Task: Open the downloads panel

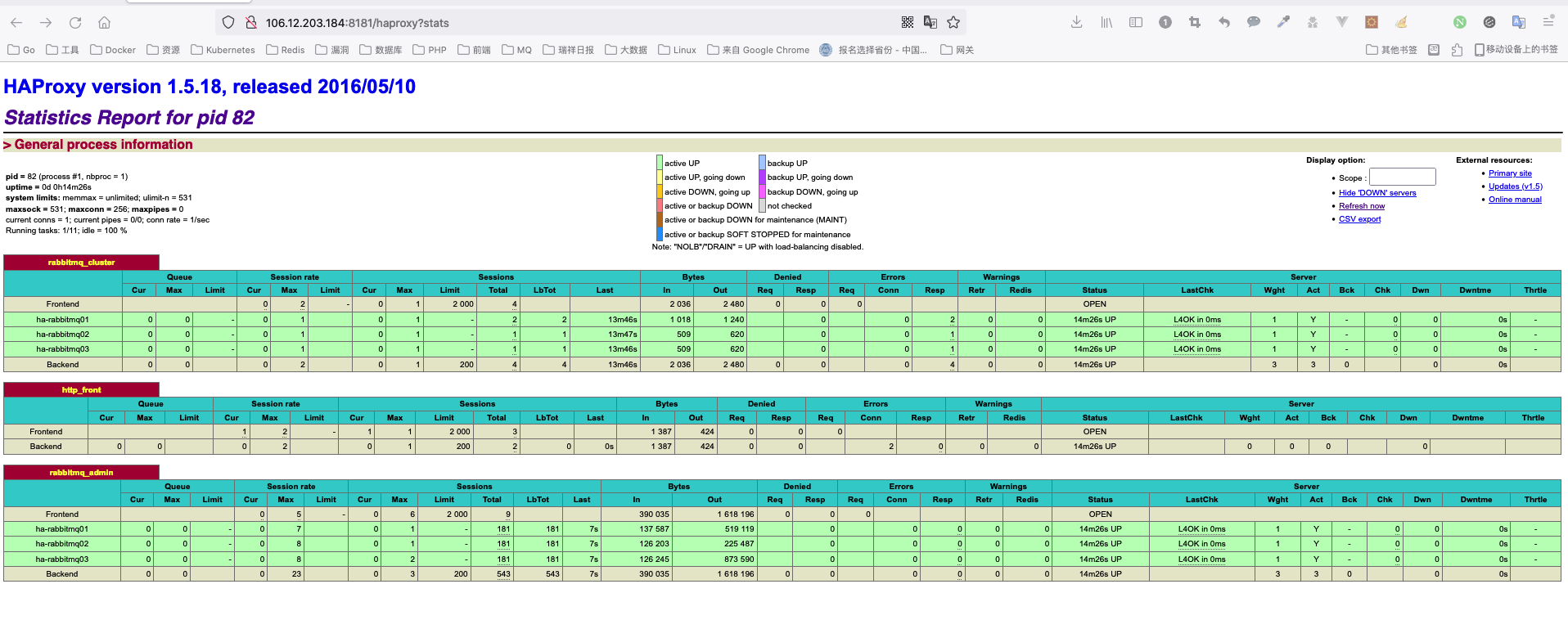Action: (1077, 22)
